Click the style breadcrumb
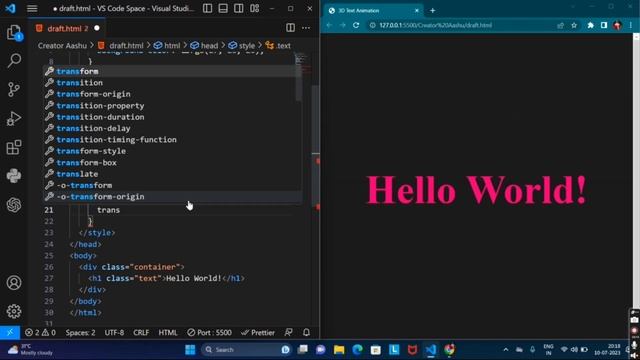Viewport: 640px width, 360px height. pos(242,46)
